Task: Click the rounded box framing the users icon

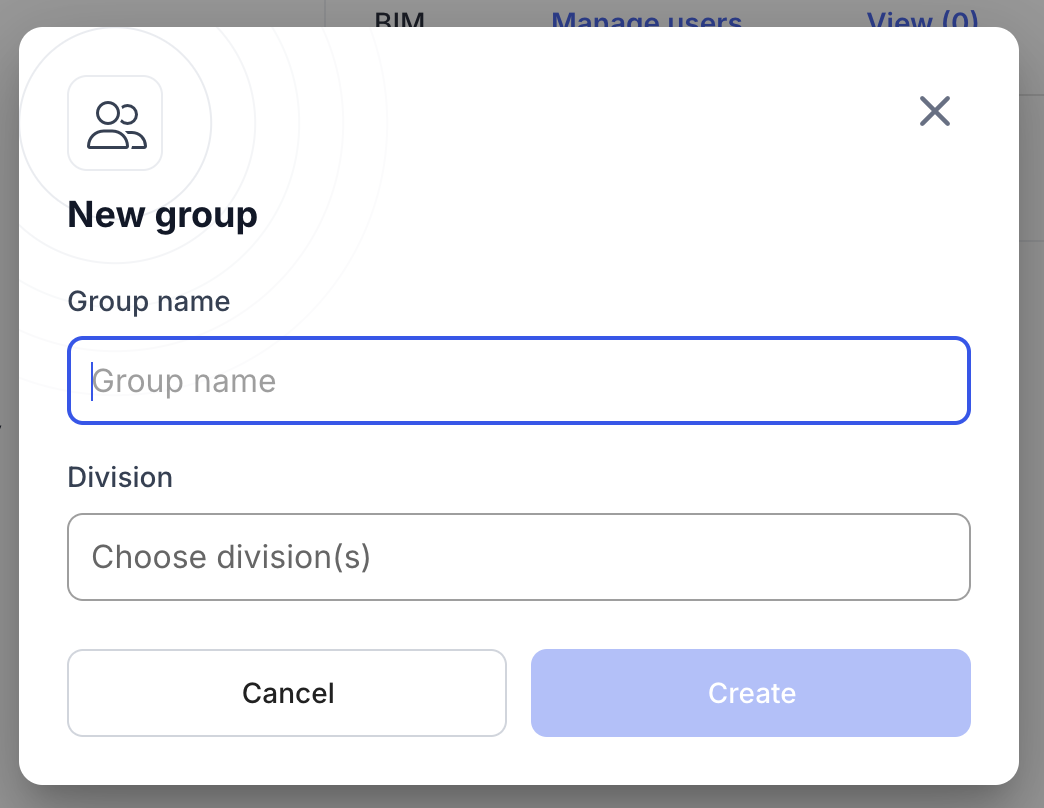Action: pos(78,88)
